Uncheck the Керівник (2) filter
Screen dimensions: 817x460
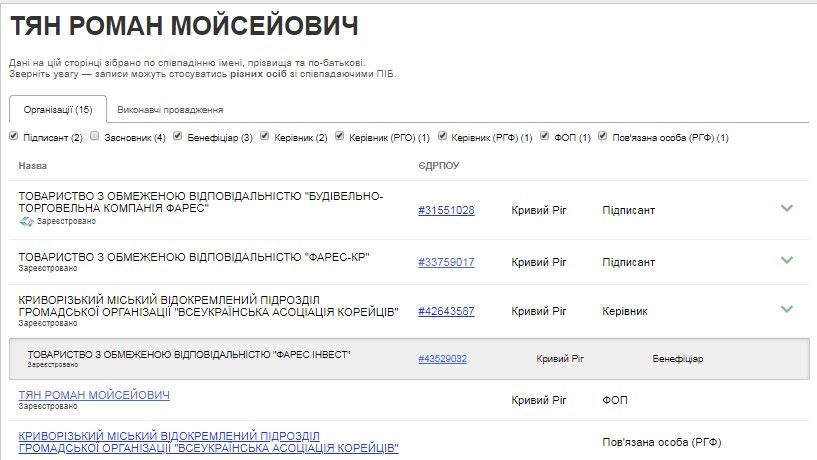(x=264, y=136)
